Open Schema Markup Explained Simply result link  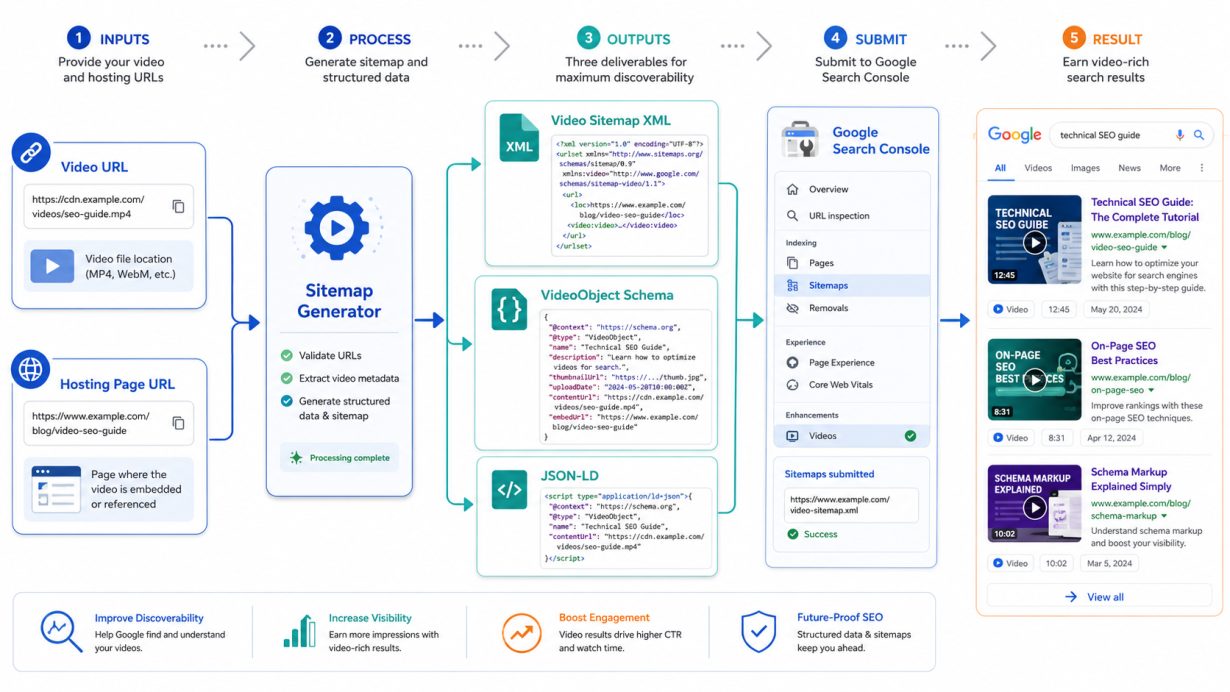1131,479
